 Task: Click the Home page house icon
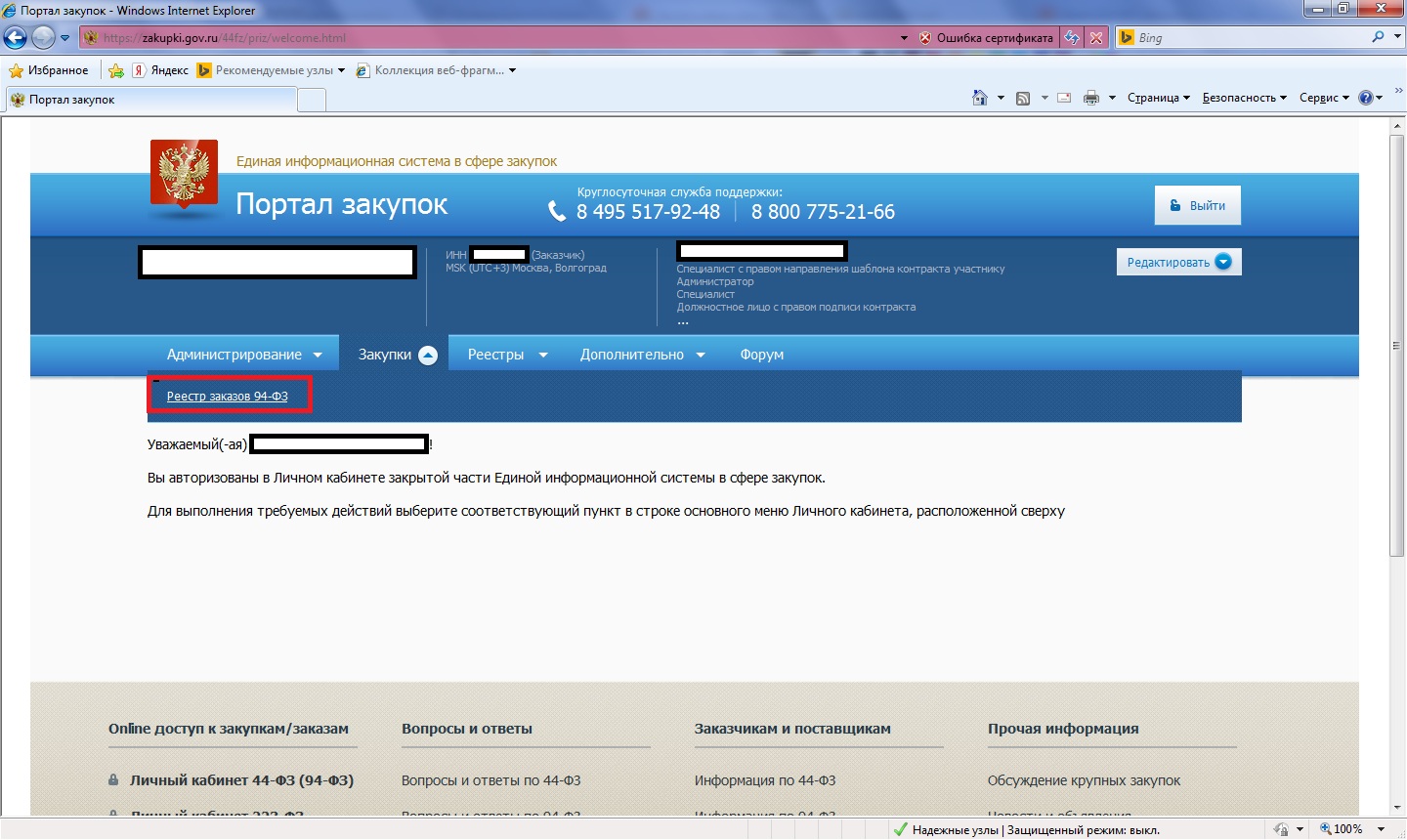tap(980, 98)
